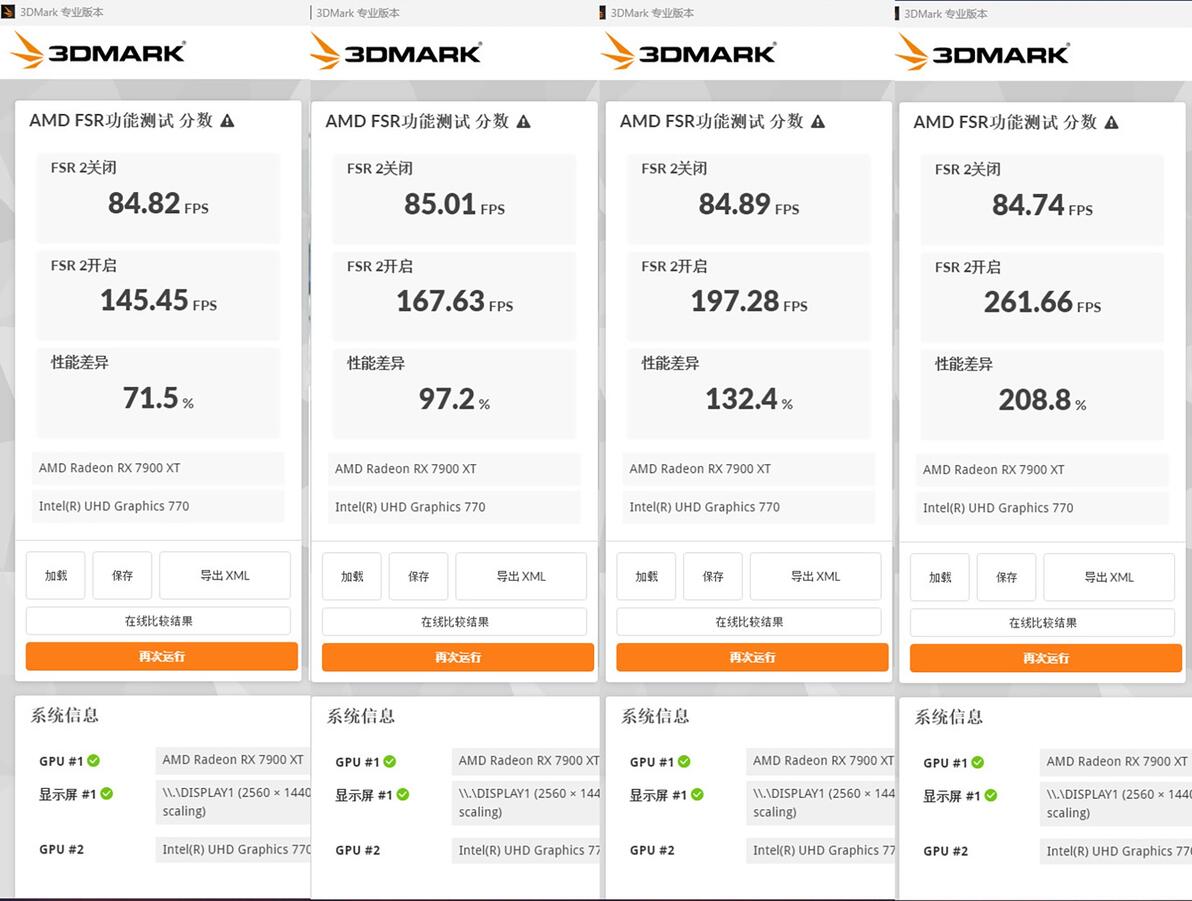Click orange 再次运行 button in third panel
This screenshot has width=1192, height=901.
coord(752,657)
